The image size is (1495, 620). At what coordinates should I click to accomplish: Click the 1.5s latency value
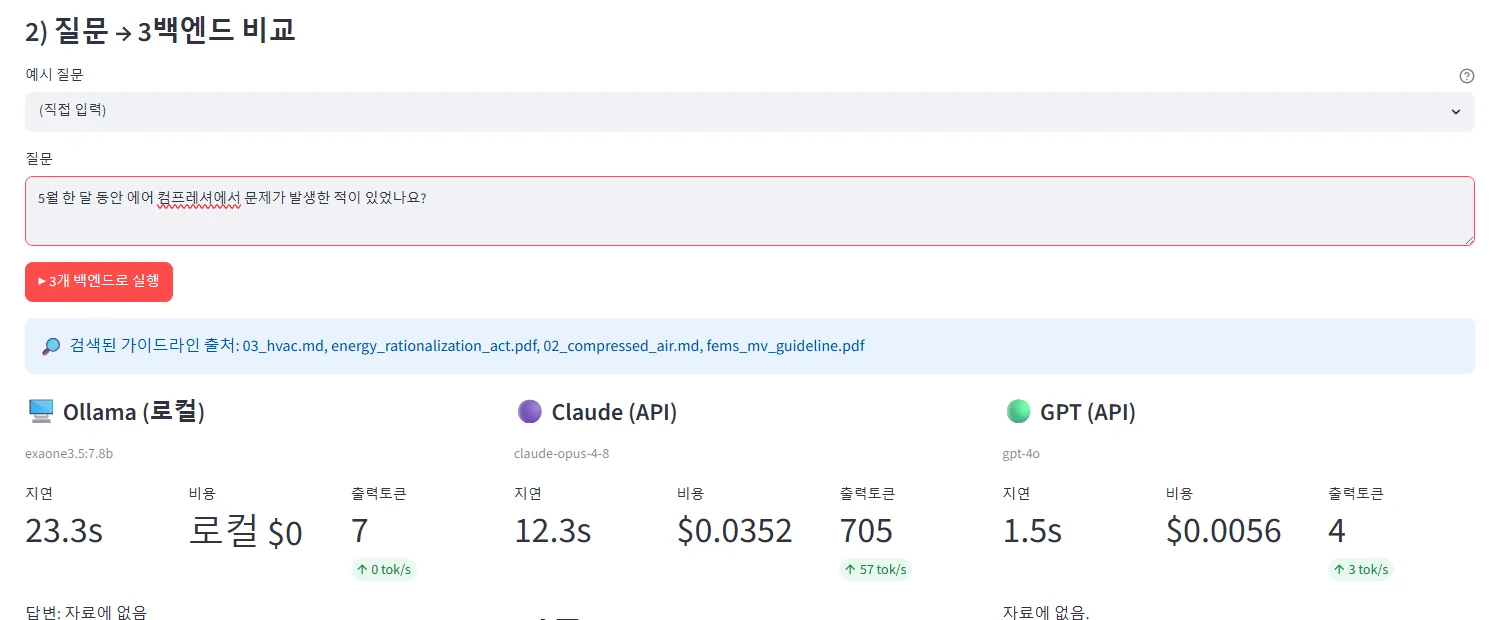coord(1032,531)
